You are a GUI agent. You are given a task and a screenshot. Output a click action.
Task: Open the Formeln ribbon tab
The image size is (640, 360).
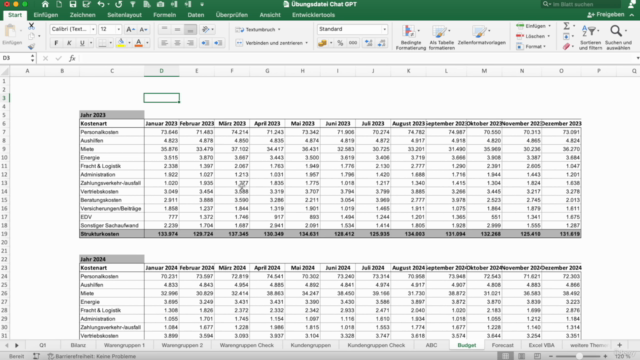click(x=164, y=15)
